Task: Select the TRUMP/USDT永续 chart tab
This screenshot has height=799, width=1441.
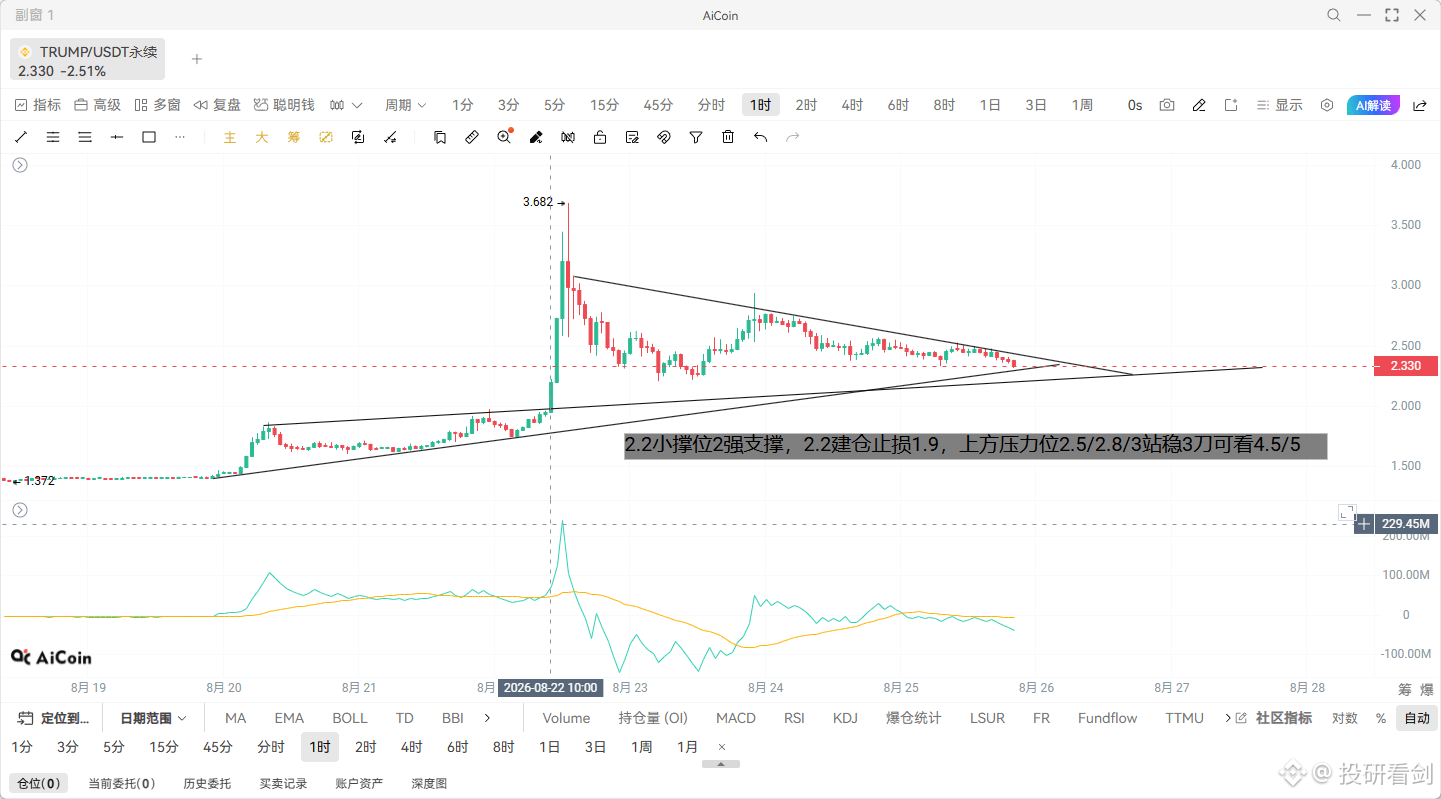Action: point(87,60)
